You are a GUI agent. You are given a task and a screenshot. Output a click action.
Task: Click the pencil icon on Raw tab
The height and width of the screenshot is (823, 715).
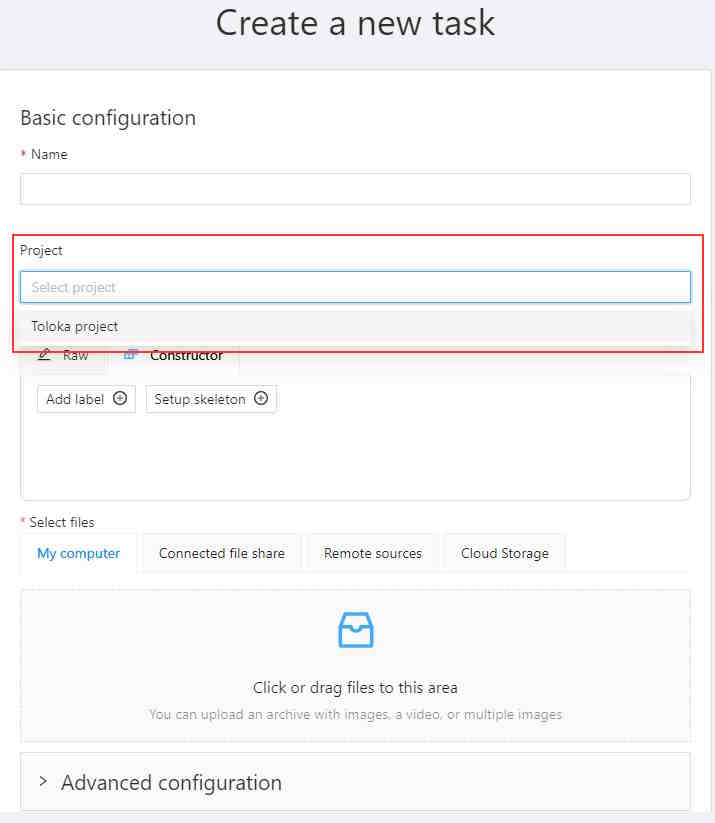[44, 356]
